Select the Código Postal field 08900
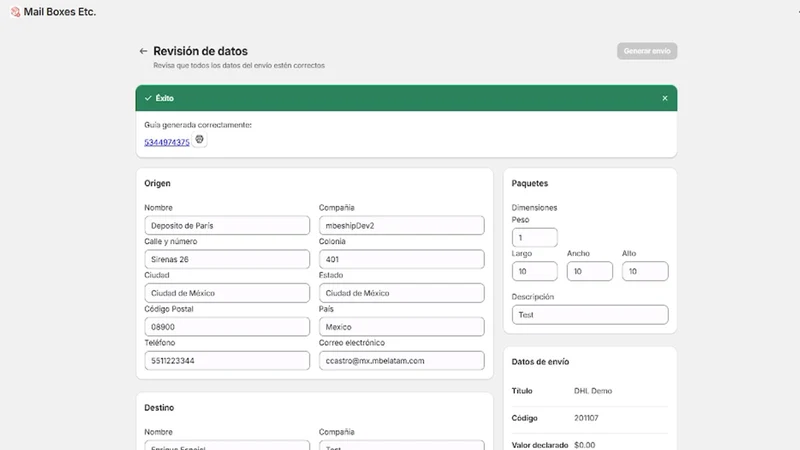This screenshot has width=800, height=450. 227,327
